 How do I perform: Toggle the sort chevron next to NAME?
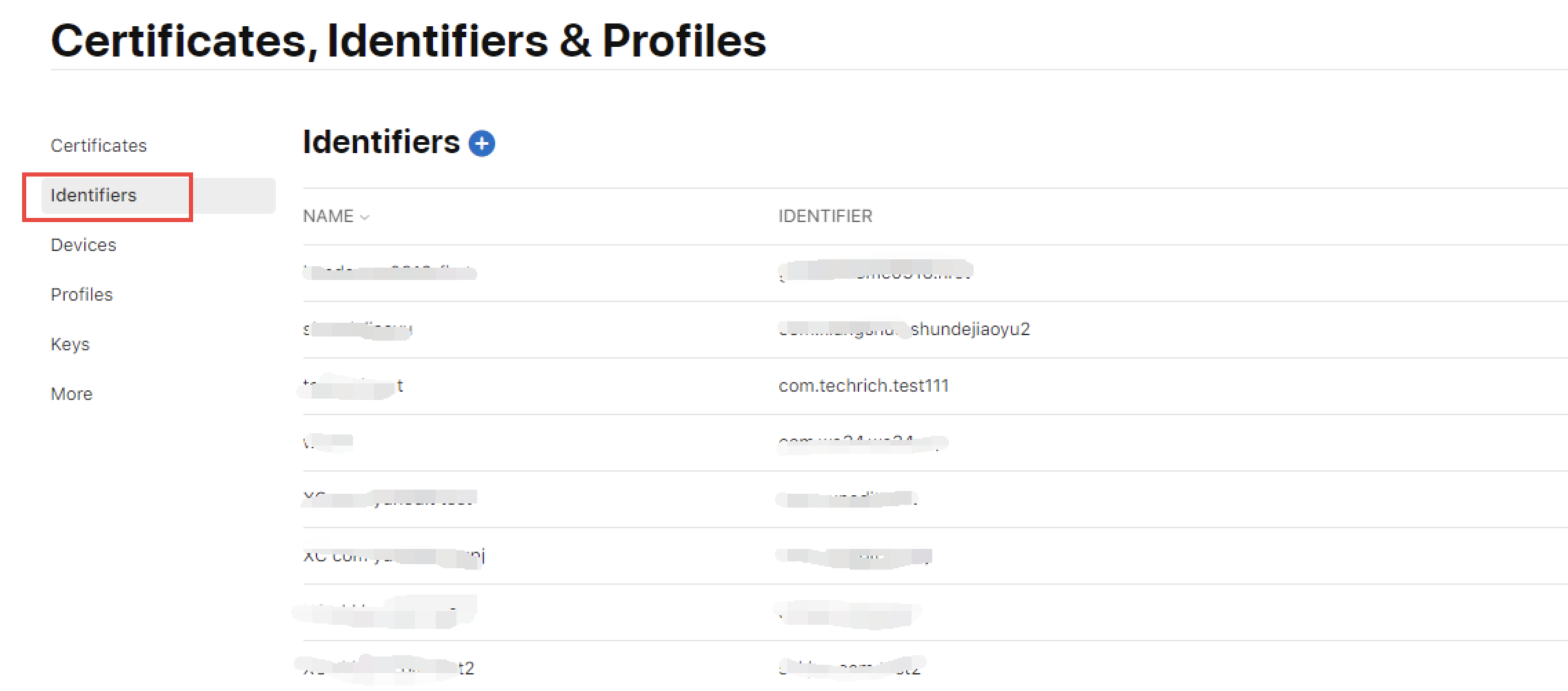(x=365, y=217)
